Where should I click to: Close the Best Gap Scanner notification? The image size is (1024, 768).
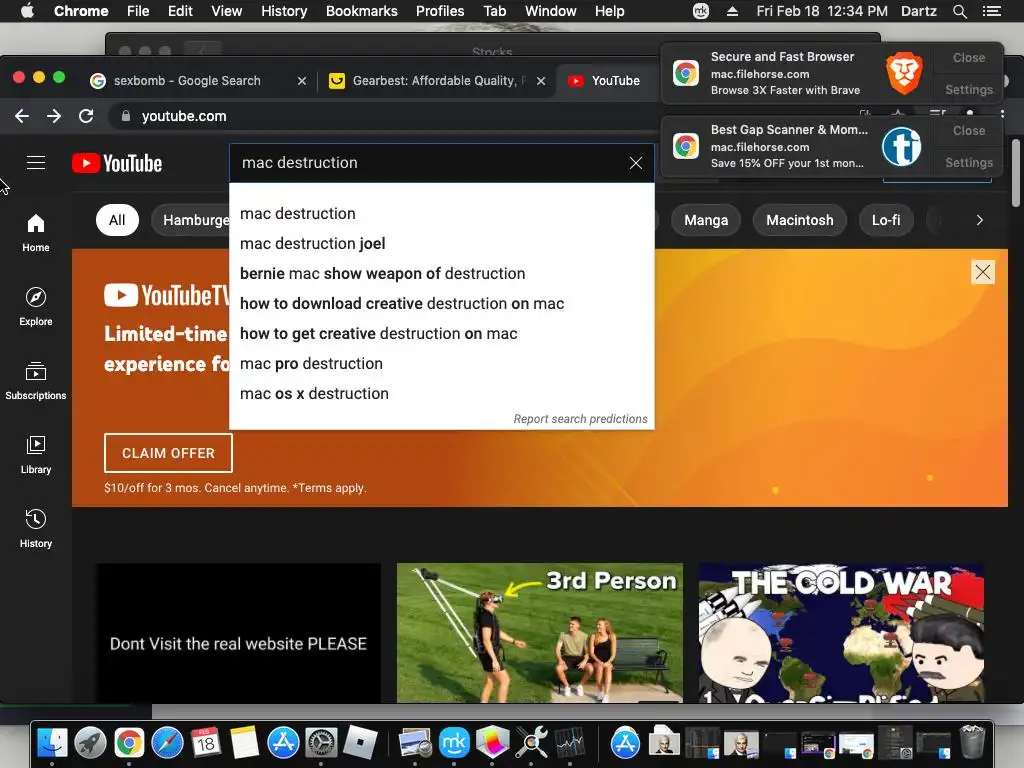pyautogui.click(x=968, y=131)
